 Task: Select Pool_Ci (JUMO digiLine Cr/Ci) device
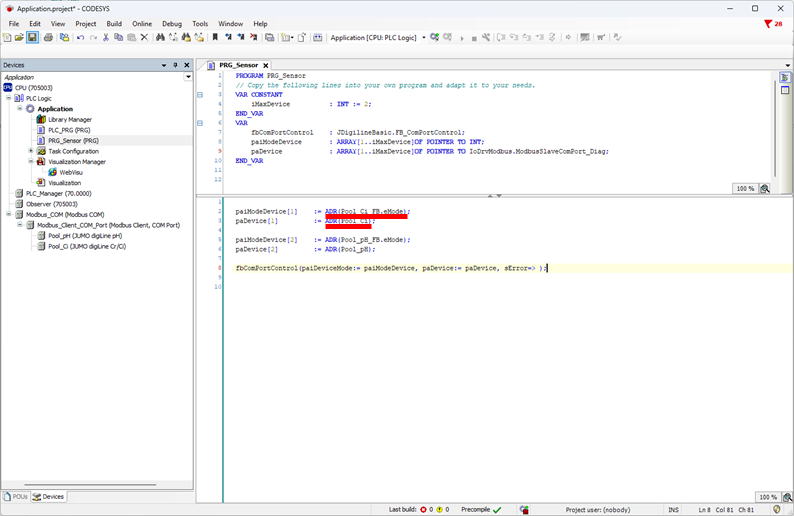tap(87, 246)
